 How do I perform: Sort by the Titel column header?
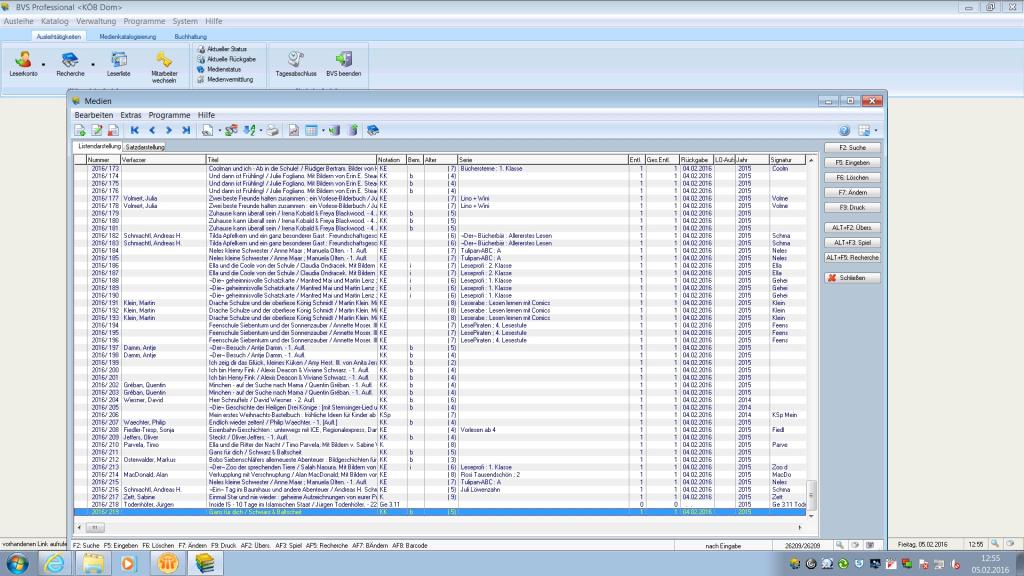coord(291,160)
